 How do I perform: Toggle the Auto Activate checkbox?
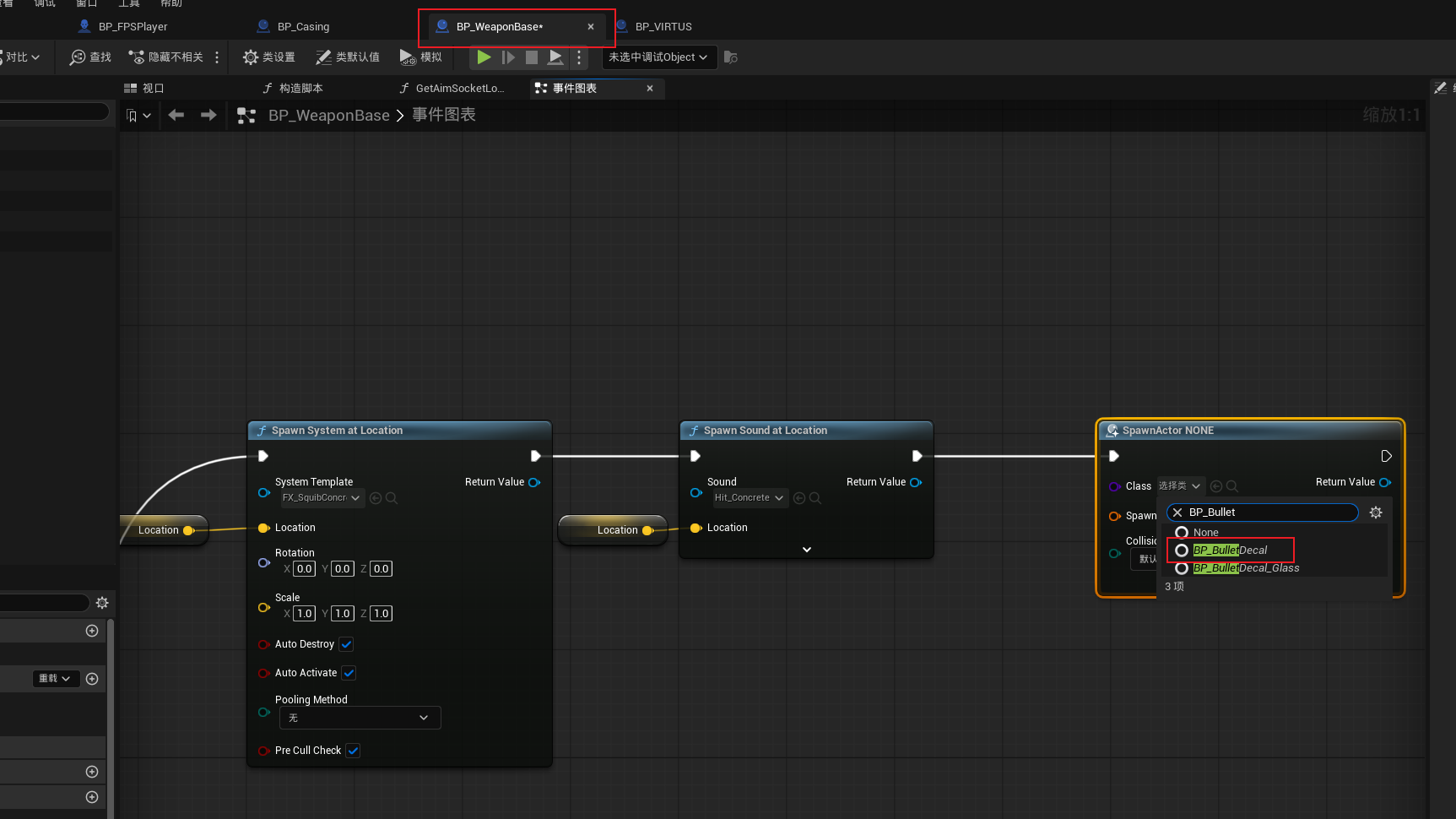pyautogui.click(x=349, y=673)
